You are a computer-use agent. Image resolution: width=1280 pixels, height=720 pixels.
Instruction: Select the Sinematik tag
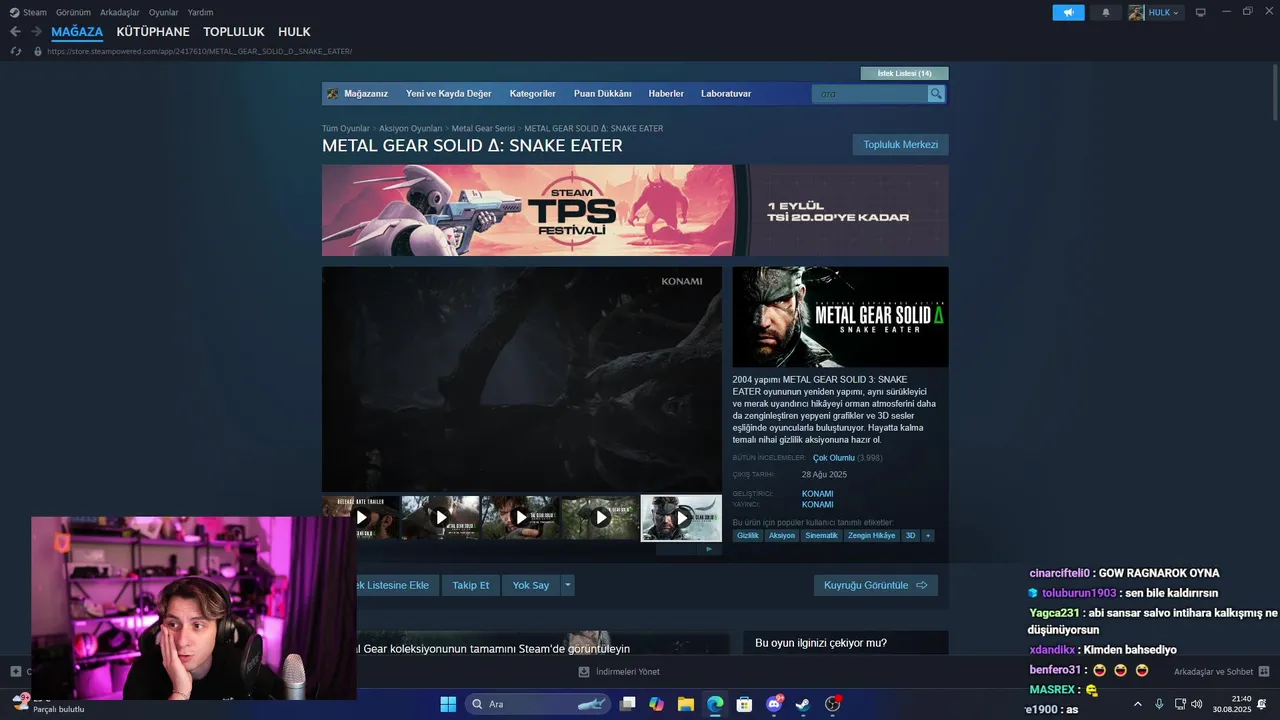(821, 536)
